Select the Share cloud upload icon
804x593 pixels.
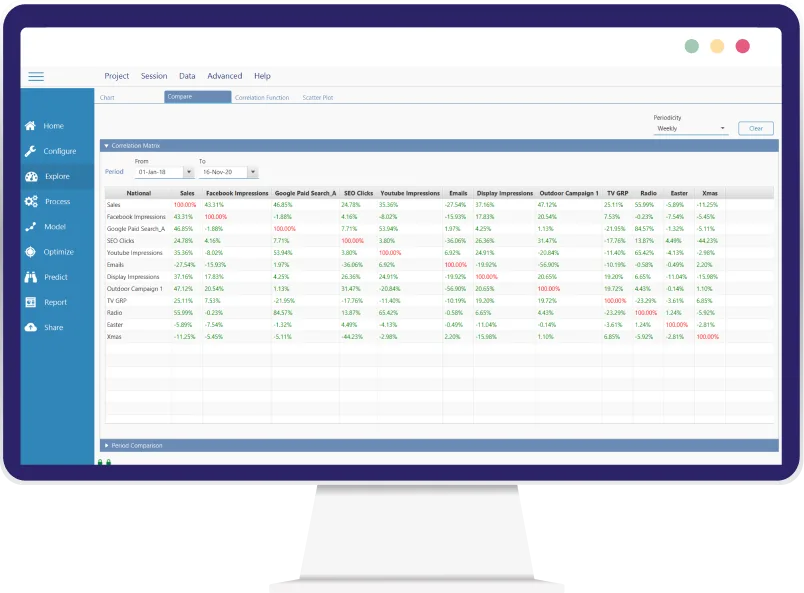[x=31, y=327]
